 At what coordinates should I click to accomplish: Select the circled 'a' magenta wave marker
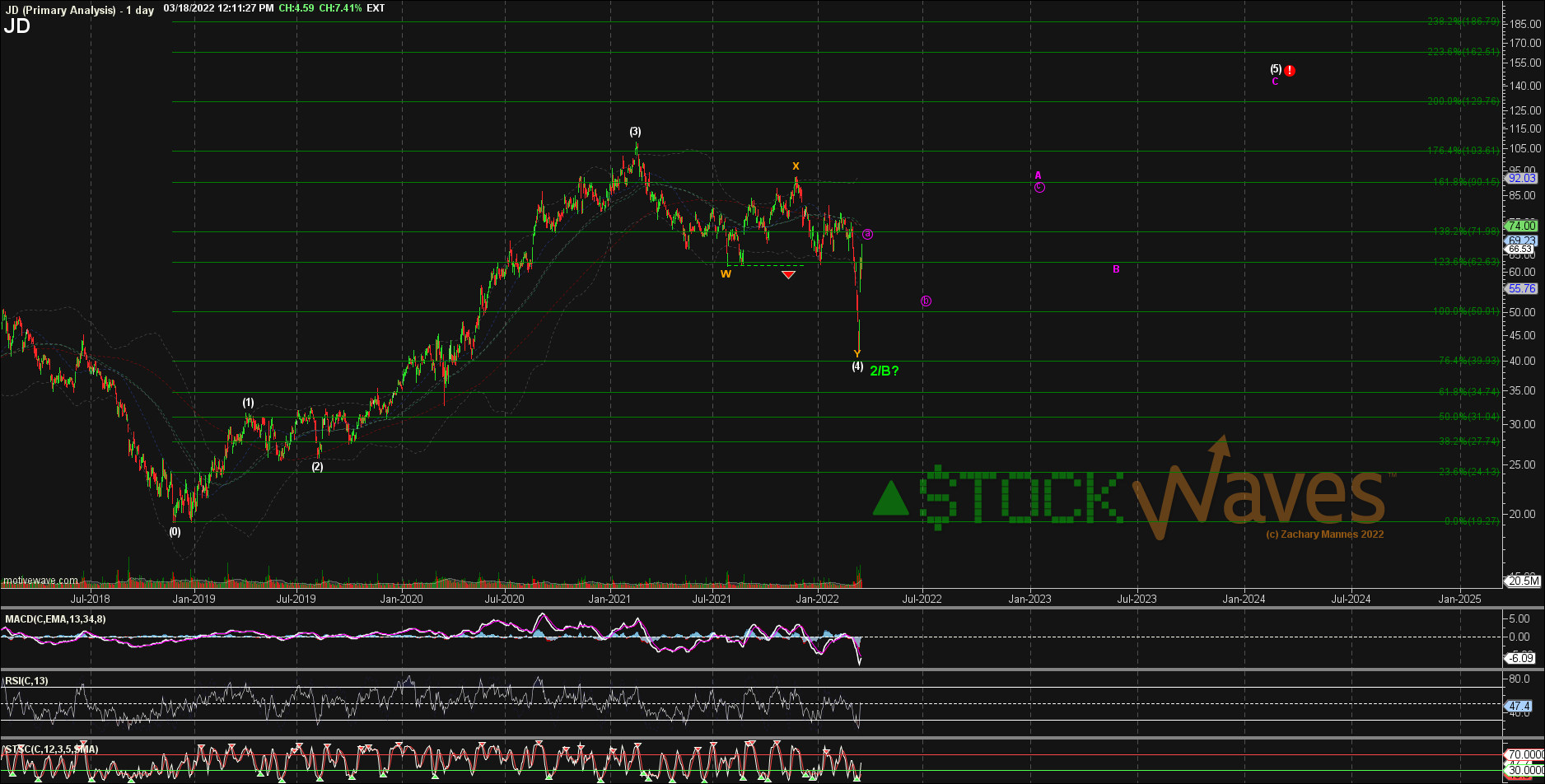click(x=867, y=235)
